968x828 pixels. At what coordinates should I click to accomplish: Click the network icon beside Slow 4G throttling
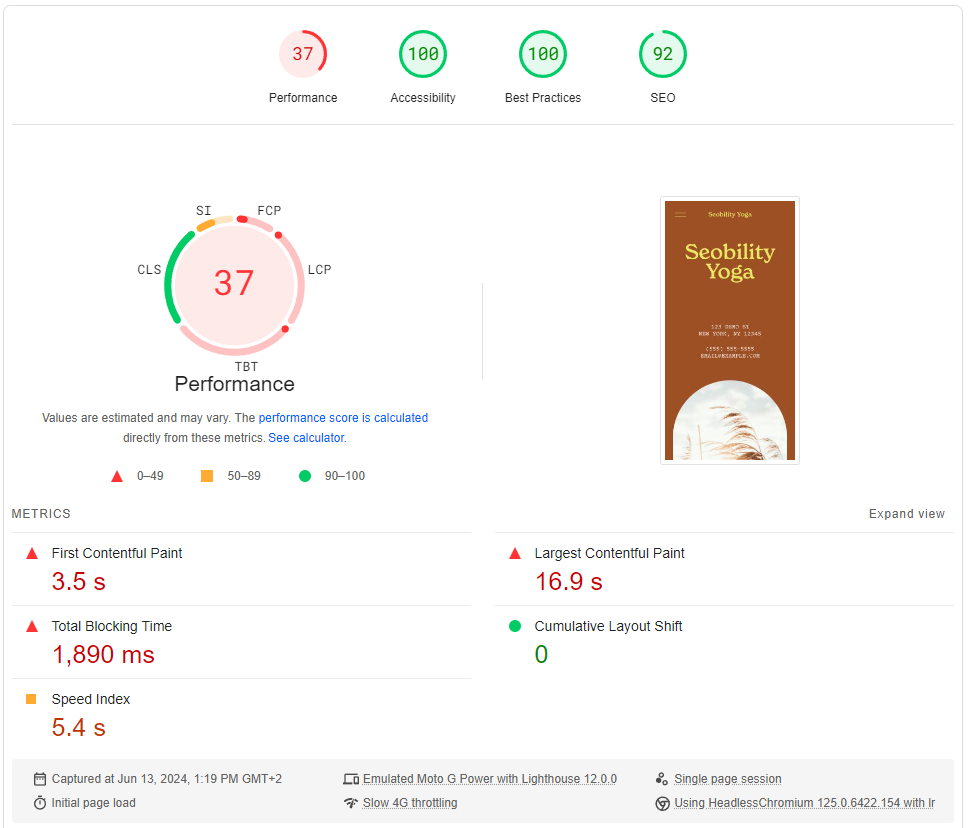(352, 802)
